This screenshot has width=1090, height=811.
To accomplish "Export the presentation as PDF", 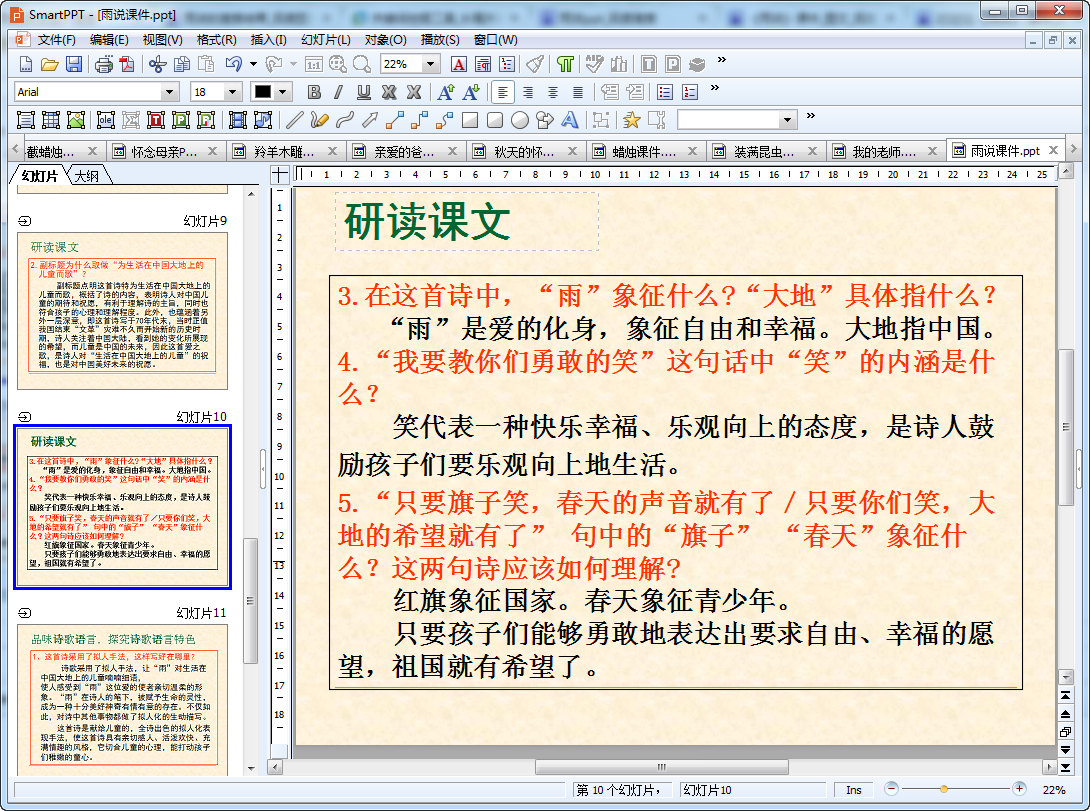I will (126, 64).
